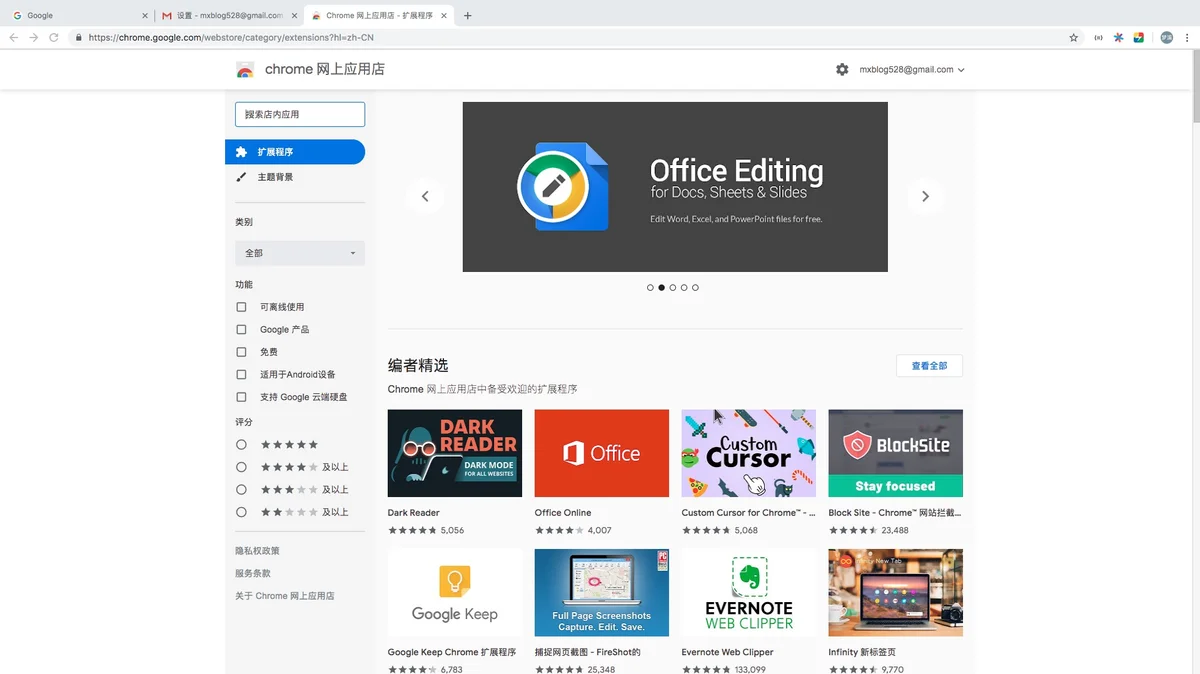Open the Office Editing carousel banner

coord(675,187)
